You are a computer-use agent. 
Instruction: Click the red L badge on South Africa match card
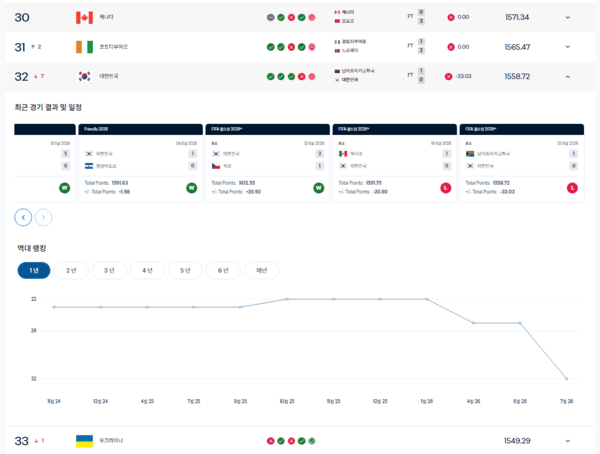(x=572, y=188)
